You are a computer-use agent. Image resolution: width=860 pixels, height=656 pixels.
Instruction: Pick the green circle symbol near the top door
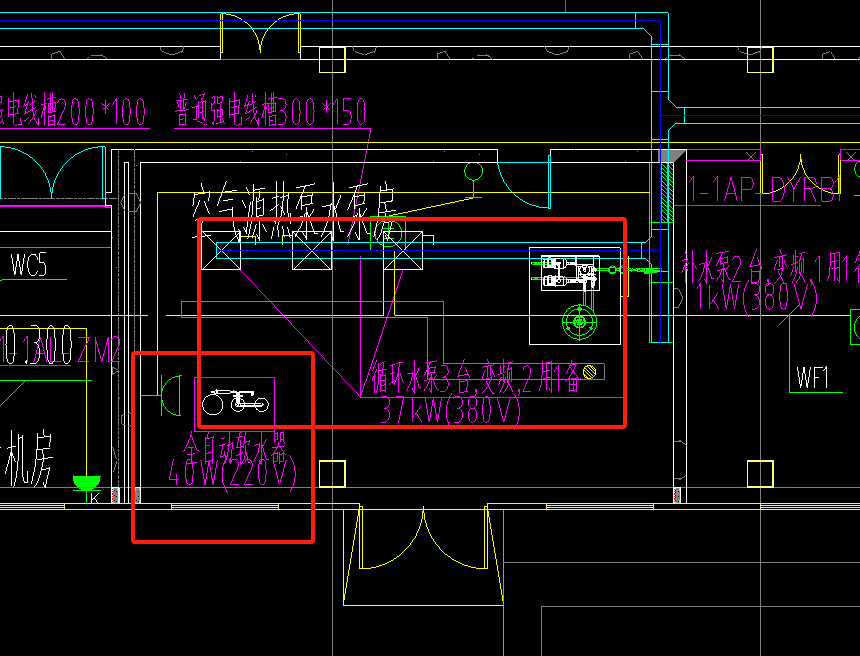[473, 172]
